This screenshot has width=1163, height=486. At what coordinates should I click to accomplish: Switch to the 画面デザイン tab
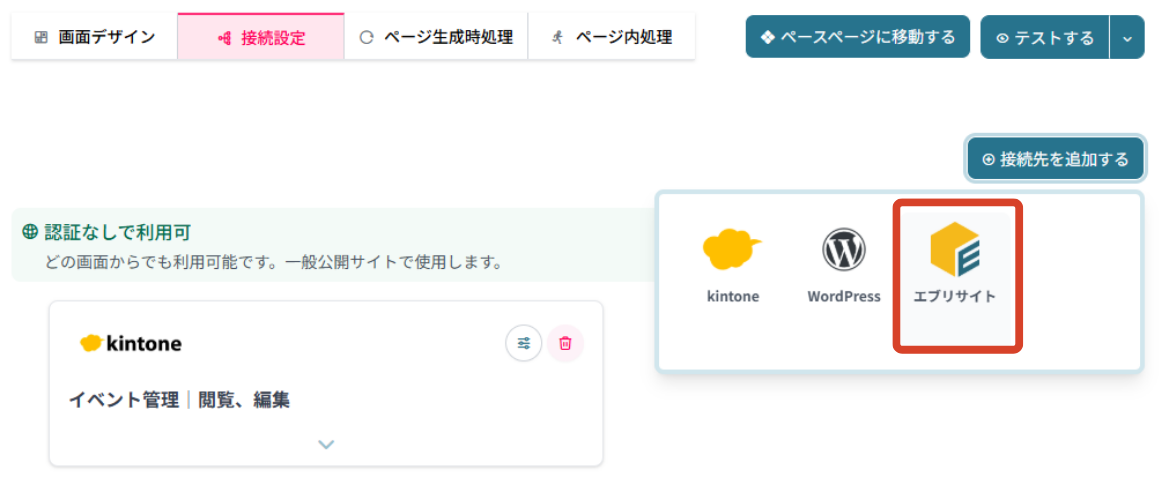coord(95,38)
